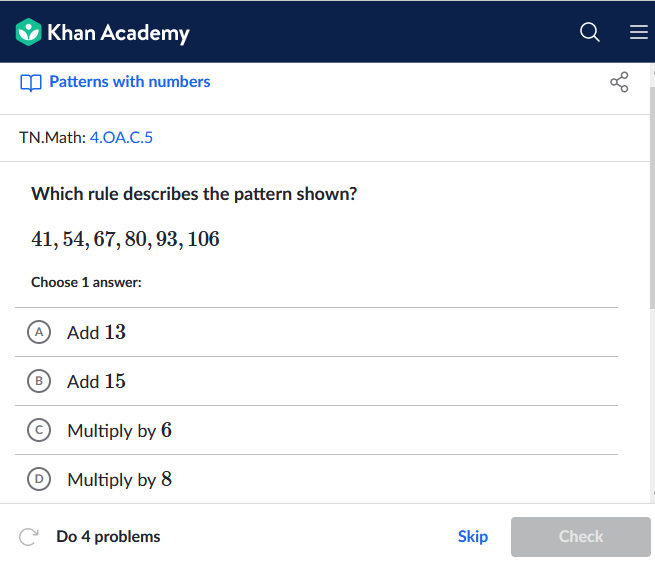Click the circular refresh arrow icon
The image size is (655, 567).
[29, 537]
